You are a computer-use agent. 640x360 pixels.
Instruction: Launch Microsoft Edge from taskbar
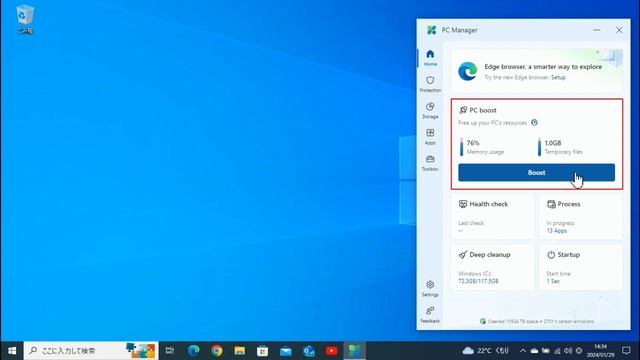coord(193,351)
